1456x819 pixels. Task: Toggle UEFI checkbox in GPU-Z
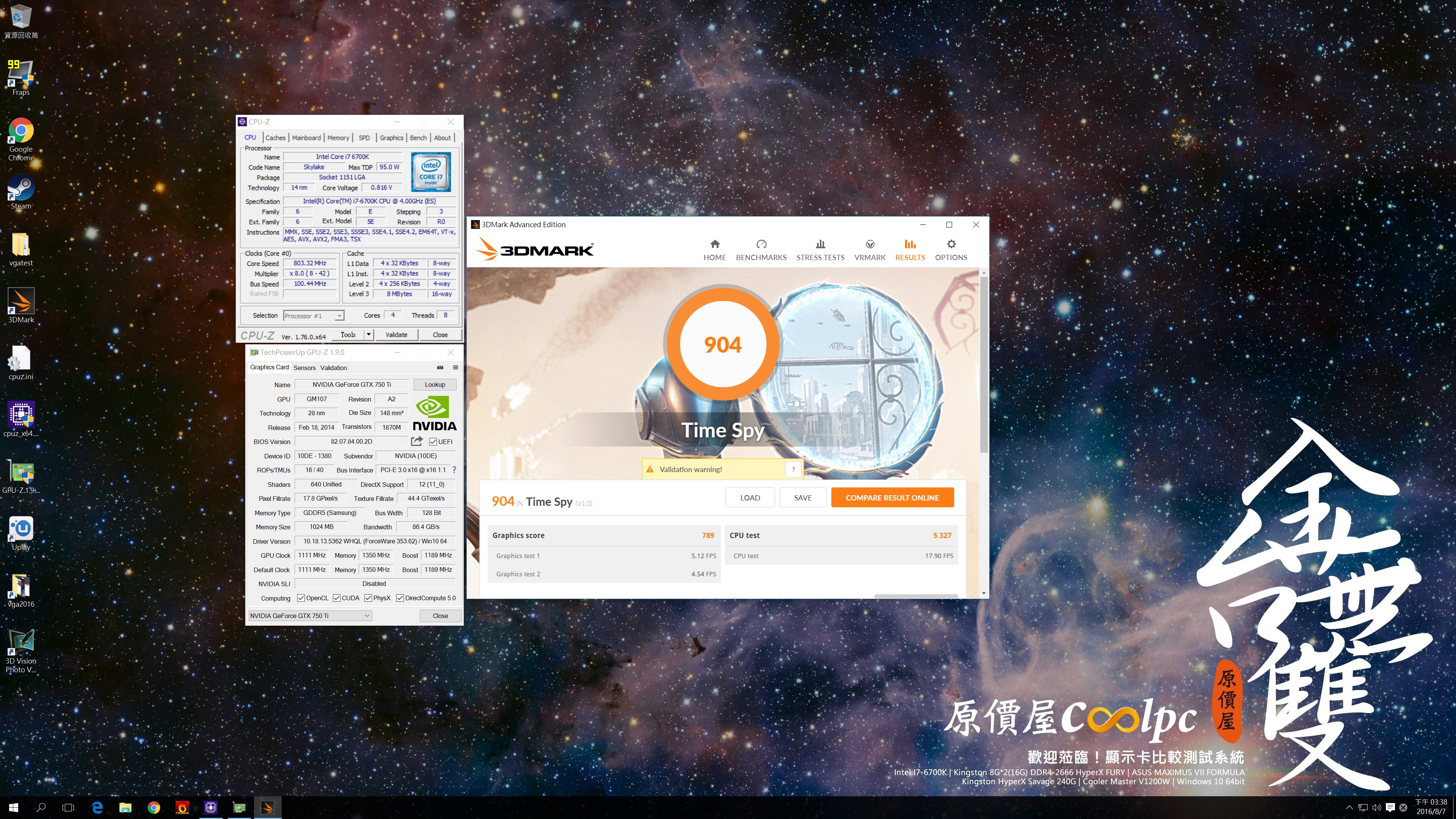click(x=433, y=441)
